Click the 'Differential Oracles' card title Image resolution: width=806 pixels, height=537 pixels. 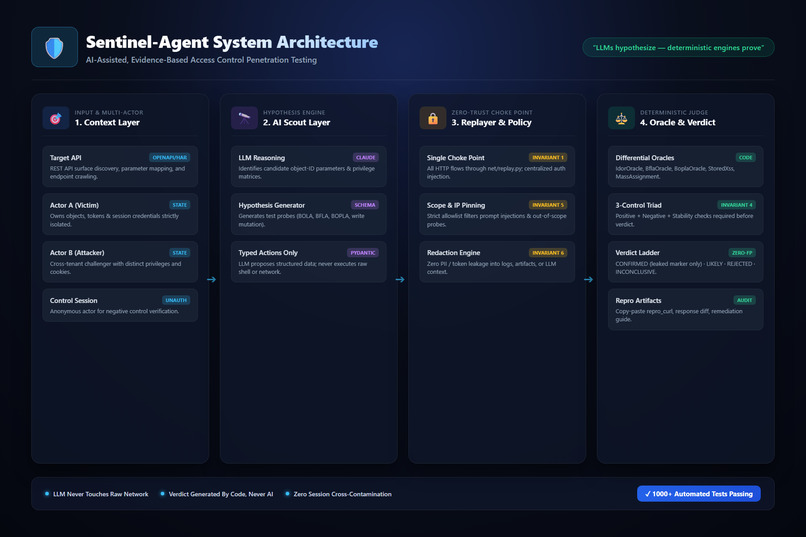pyautogui.click(x=645, y=158)
